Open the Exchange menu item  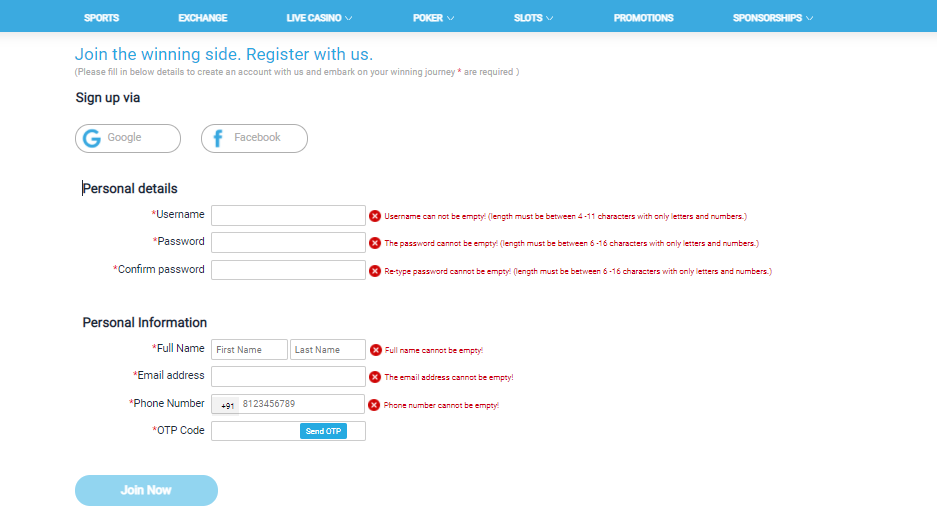[203, 18]
